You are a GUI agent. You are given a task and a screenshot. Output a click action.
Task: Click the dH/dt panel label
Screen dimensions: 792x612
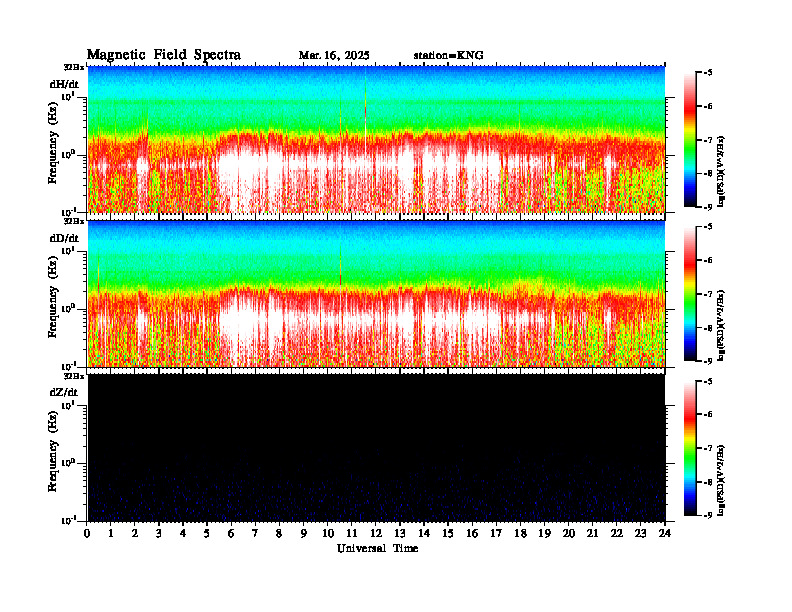pyautogui.click(x=64, y=84)
